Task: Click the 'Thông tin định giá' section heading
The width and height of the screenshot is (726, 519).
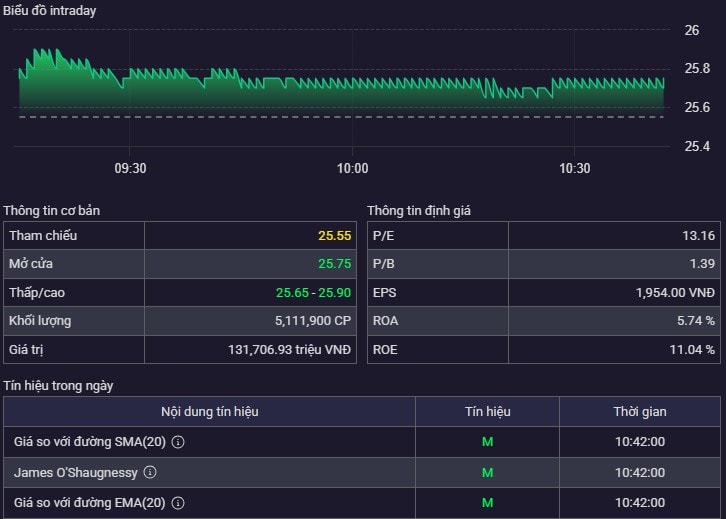Action: pos(419,211)
